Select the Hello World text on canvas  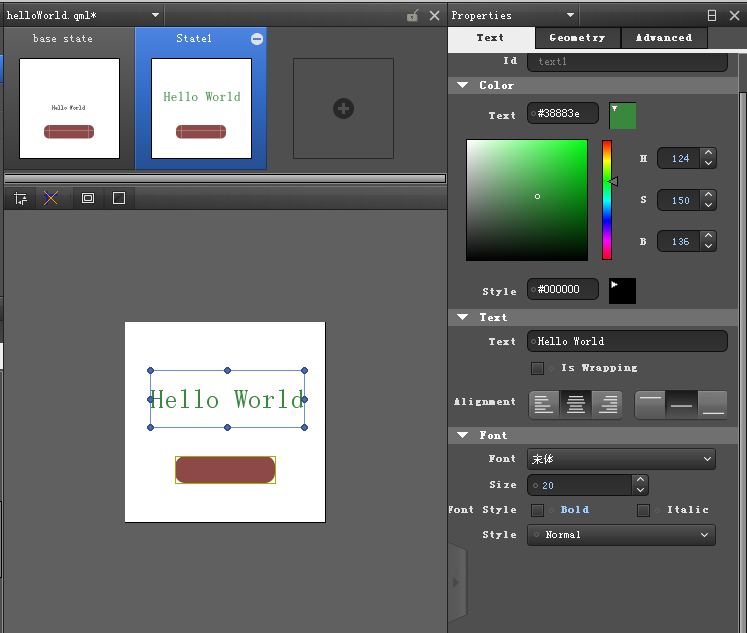[227, 399]
